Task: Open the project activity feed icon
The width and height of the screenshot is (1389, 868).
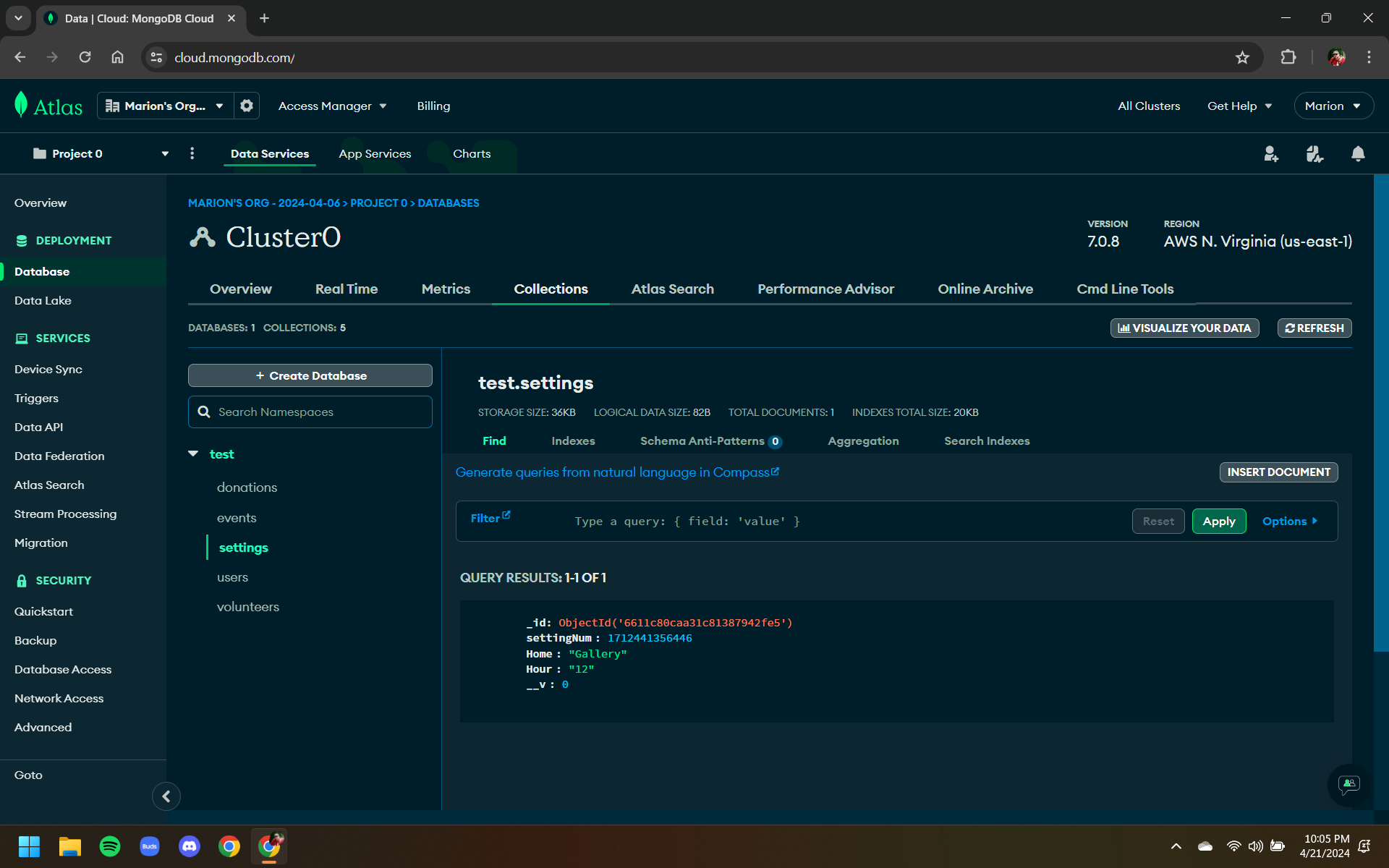Action: (1314, 154)
